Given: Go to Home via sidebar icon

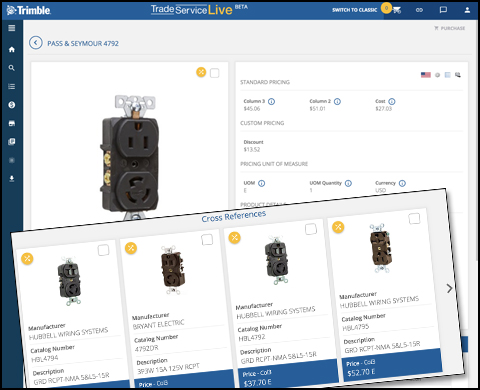Looking at the screenshot, I should coord(12,50).
